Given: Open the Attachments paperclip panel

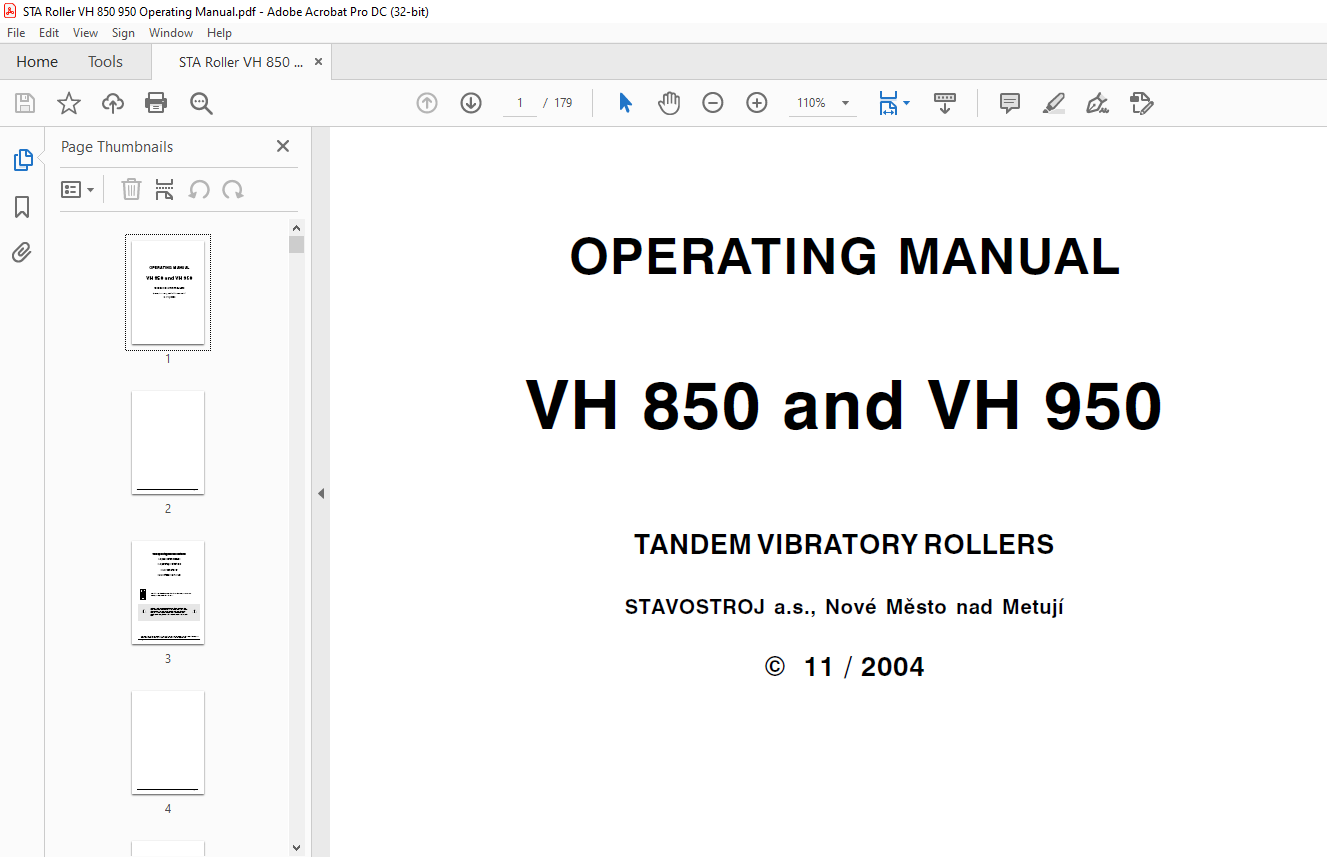Looking at the screenshot, I should pos(22,253).
